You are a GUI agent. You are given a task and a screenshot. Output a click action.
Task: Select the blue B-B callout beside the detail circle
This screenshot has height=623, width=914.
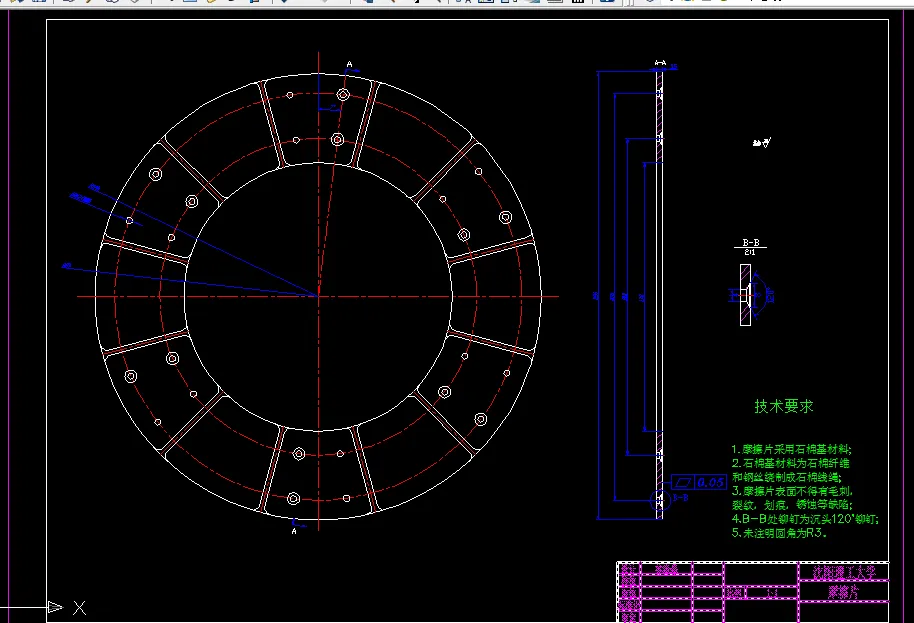680,498
